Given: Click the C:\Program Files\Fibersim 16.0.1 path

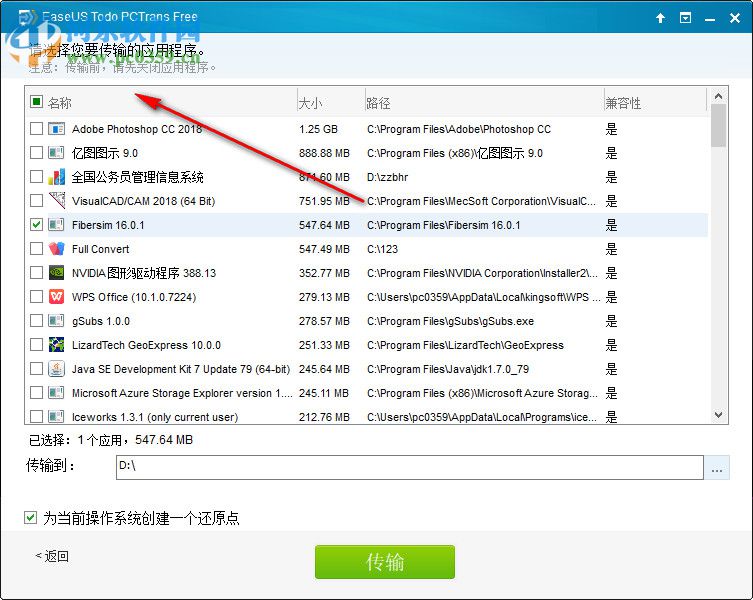Looking at the screenshot, I should pyautogui.click(x=443, y=225).
